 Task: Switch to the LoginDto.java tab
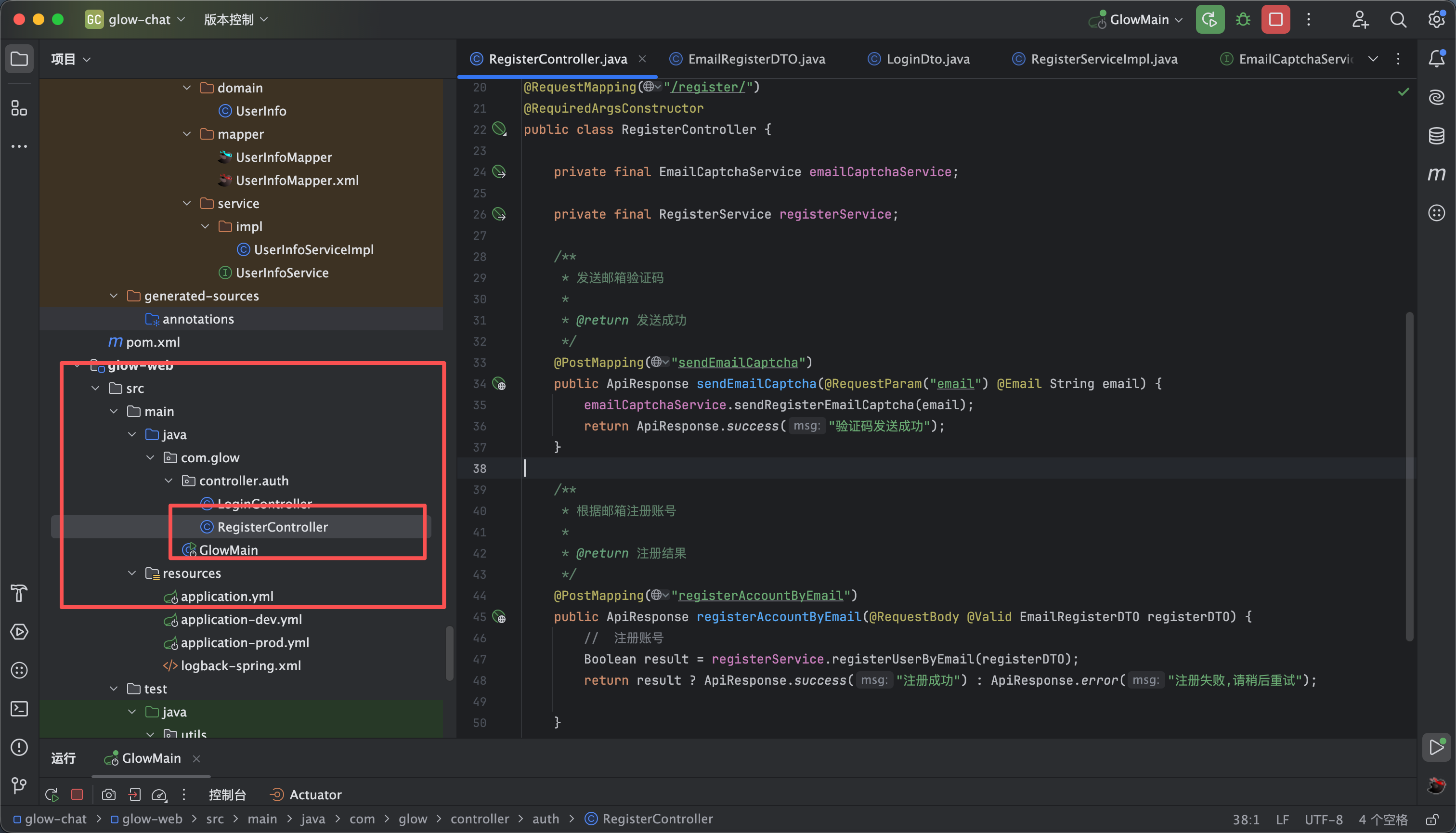point(927,59)
